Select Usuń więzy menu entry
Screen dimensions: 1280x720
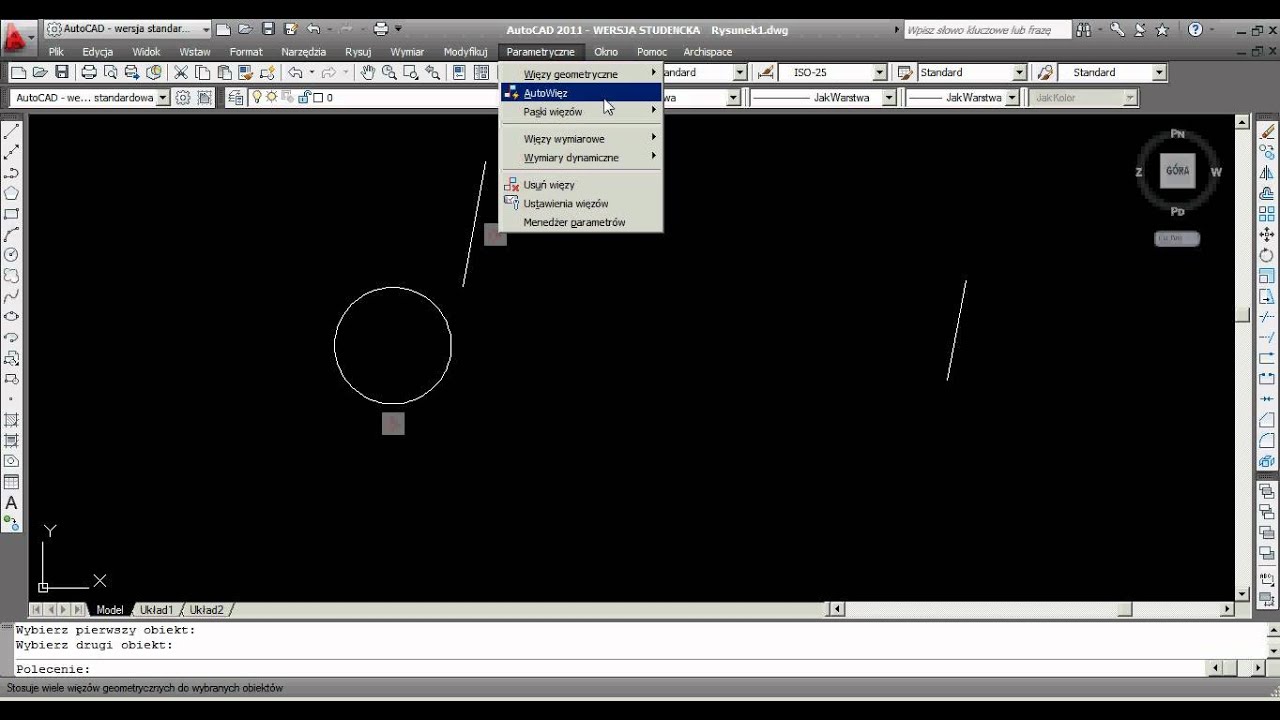click(582, 185)
